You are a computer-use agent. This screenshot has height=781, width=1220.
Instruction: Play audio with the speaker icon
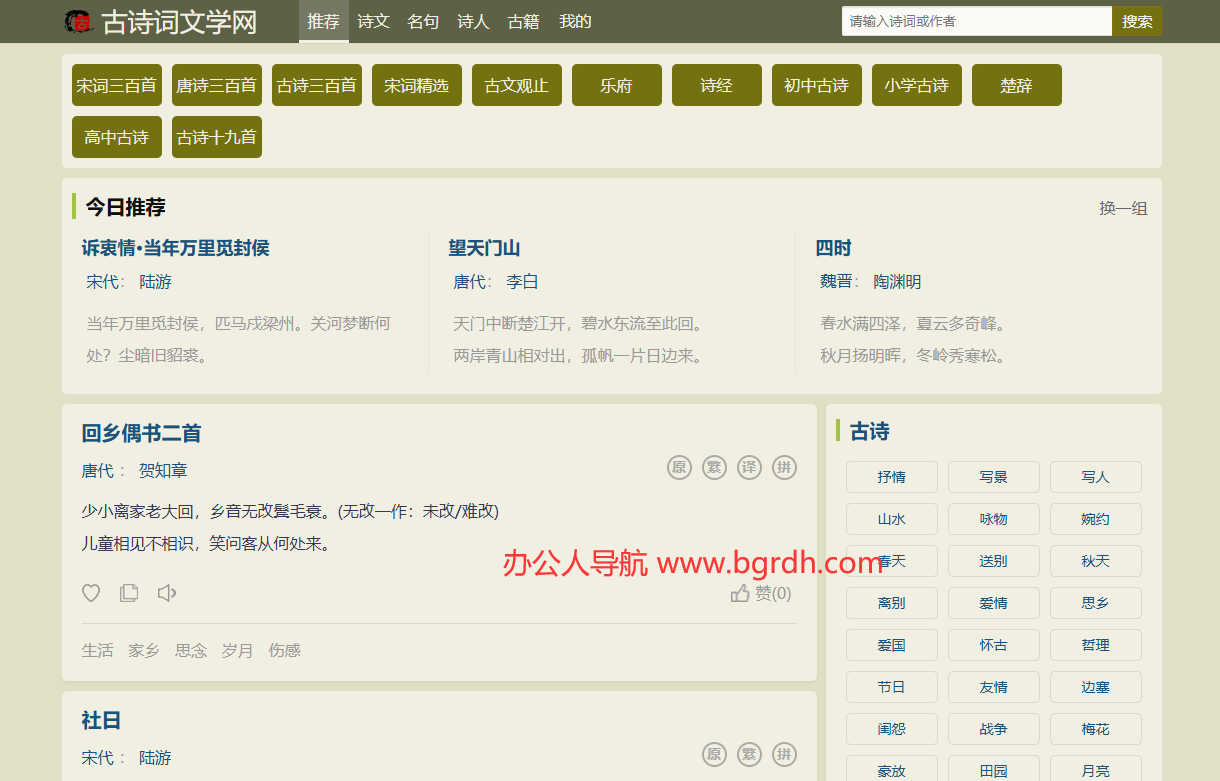167,593
